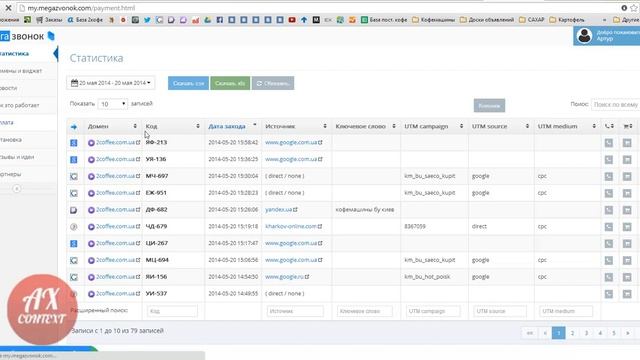Click the blue arrow column header icon
The image size is (640, 360).
(73, 127)
